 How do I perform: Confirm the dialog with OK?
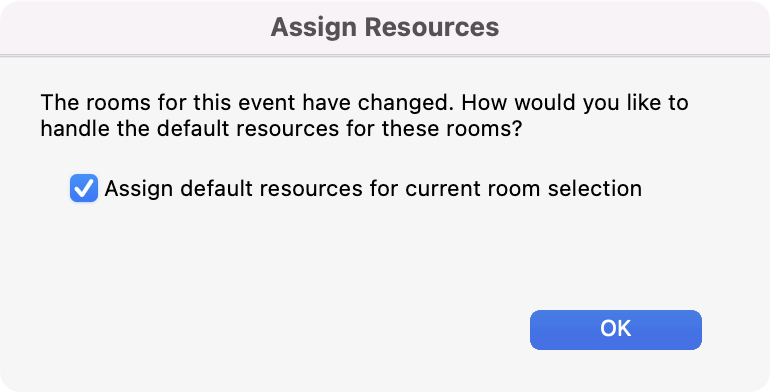pyautogui.click(x=615, y=330)
